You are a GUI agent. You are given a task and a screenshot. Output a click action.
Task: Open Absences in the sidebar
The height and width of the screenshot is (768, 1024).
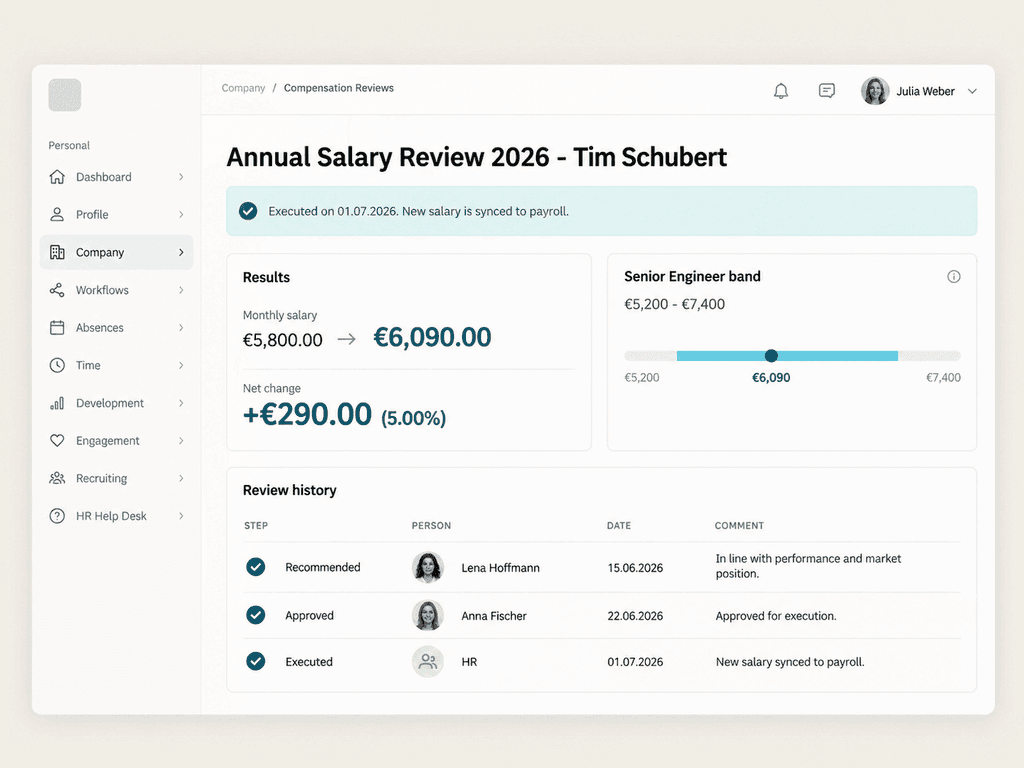pyautogui.click(x=116, y=328)
